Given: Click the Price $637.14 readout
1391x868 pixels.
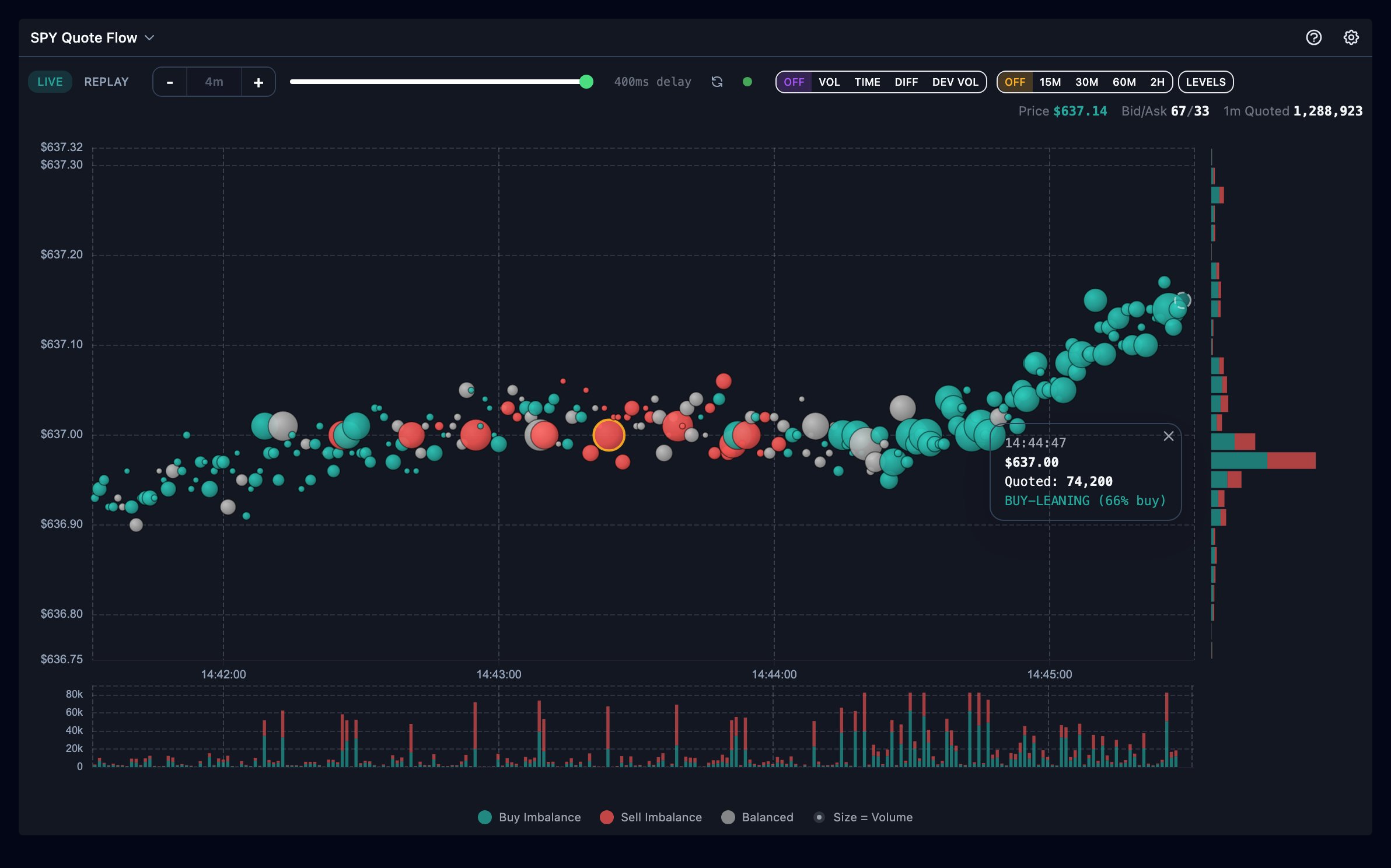Looking at the screenshot, I should point(1063,111).
